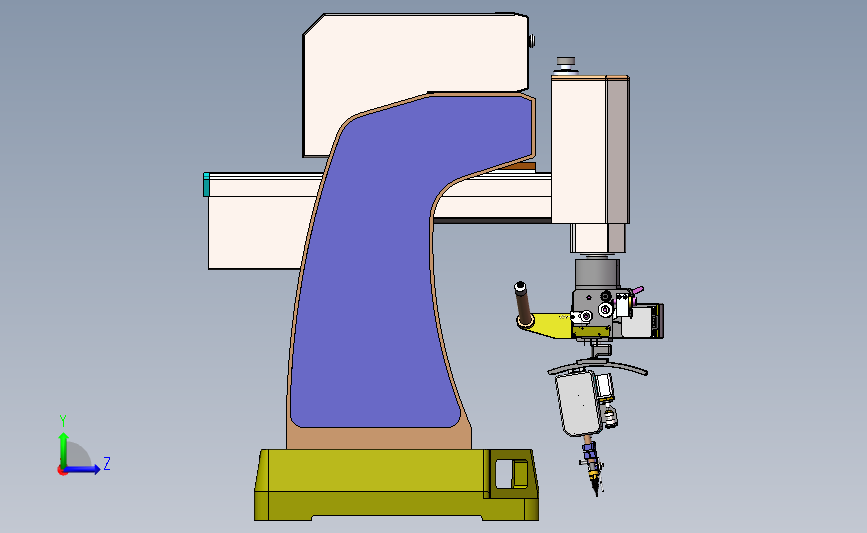The width and height of the screenshot is (867, 533).
Task: Click the red origin dot of triad
Action: tap(62, 470)
